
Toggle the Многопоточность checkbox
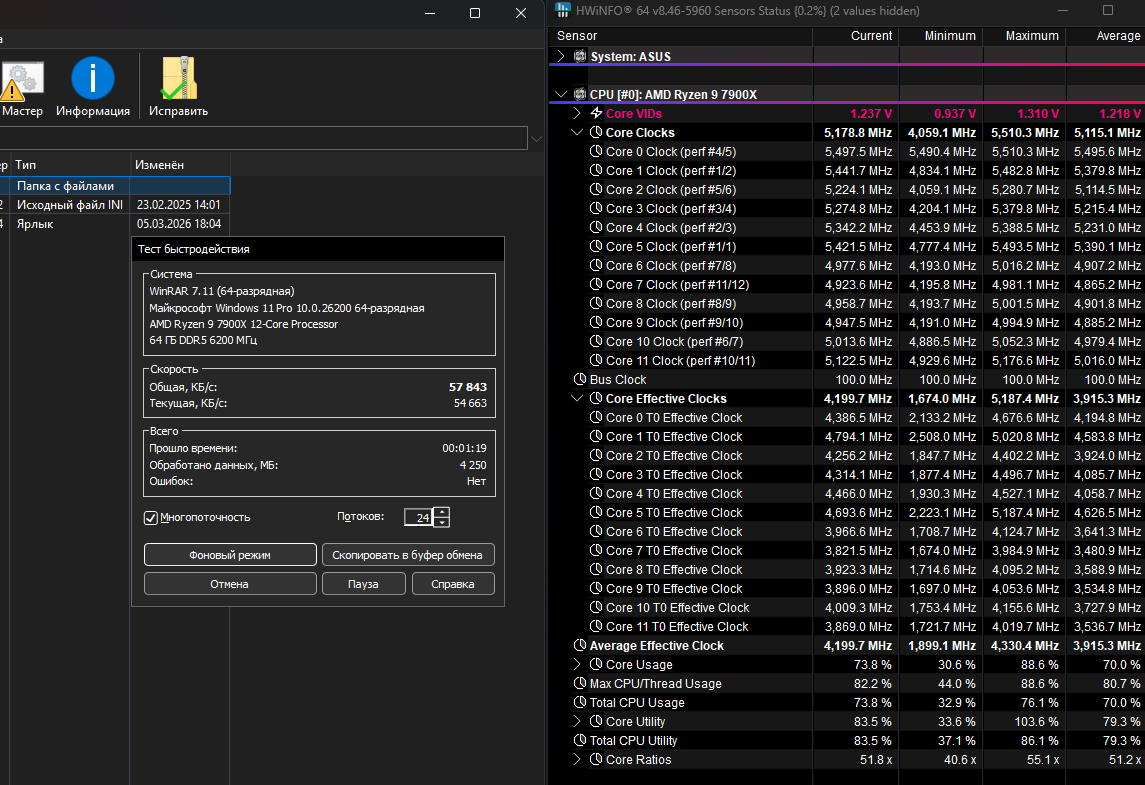[x=151, y=518]
